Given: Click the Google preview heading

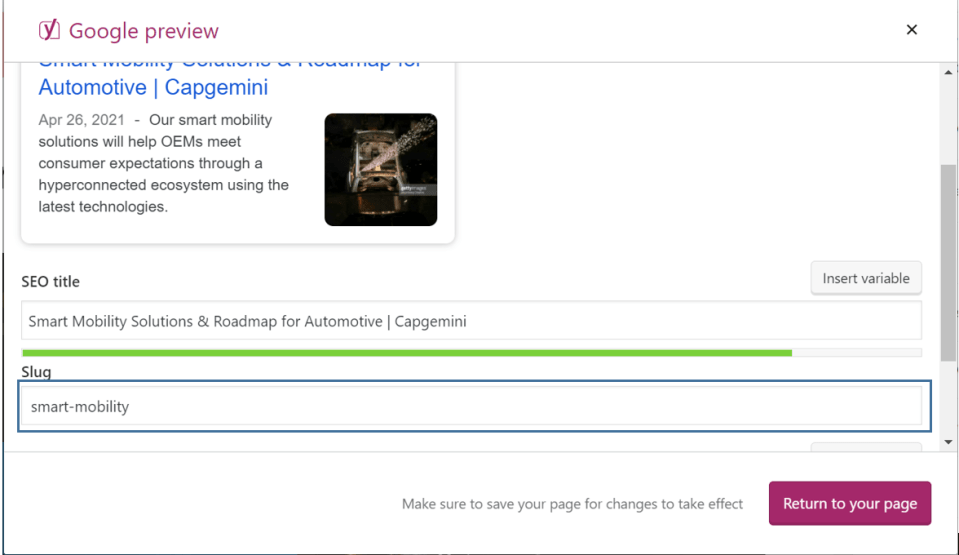Looking at the screenshot, I should coord(144,31).
